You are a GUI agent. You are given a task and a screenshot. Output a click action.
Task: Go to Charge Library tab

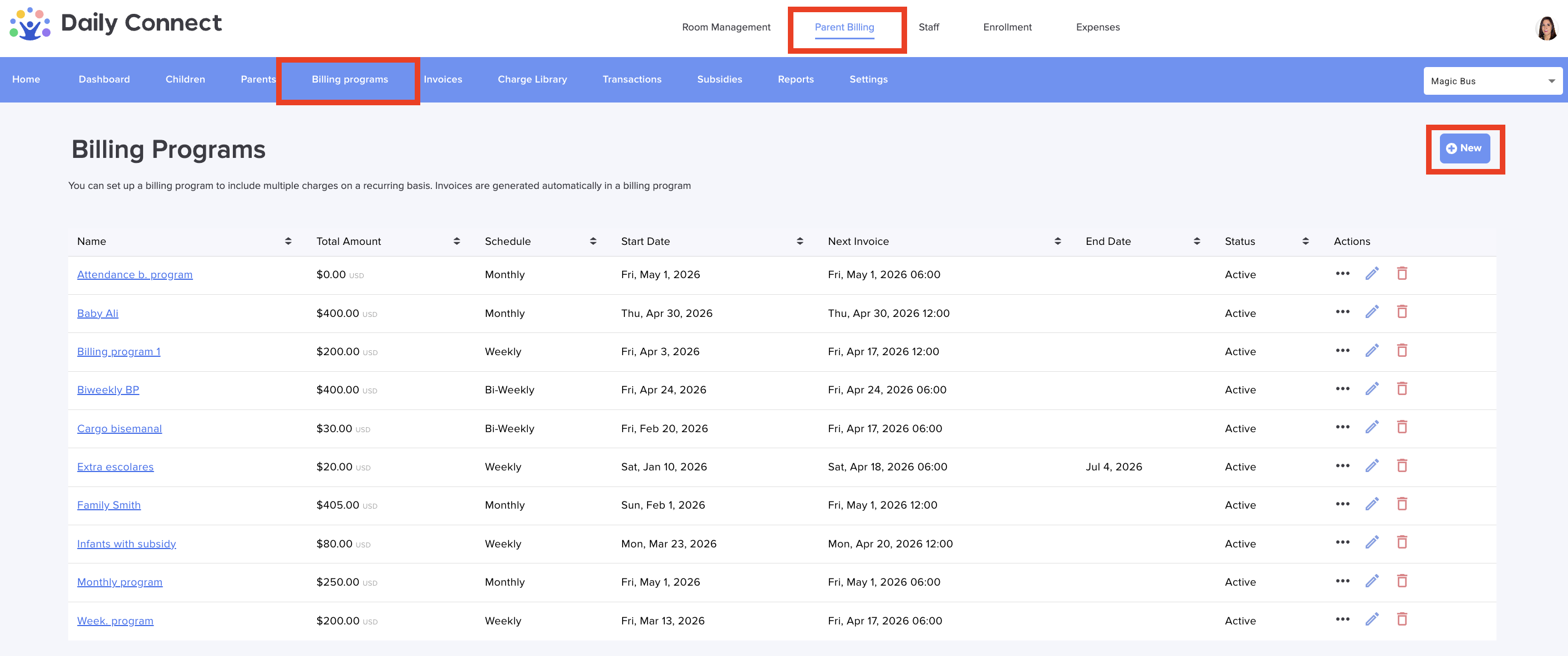(532, 80)
